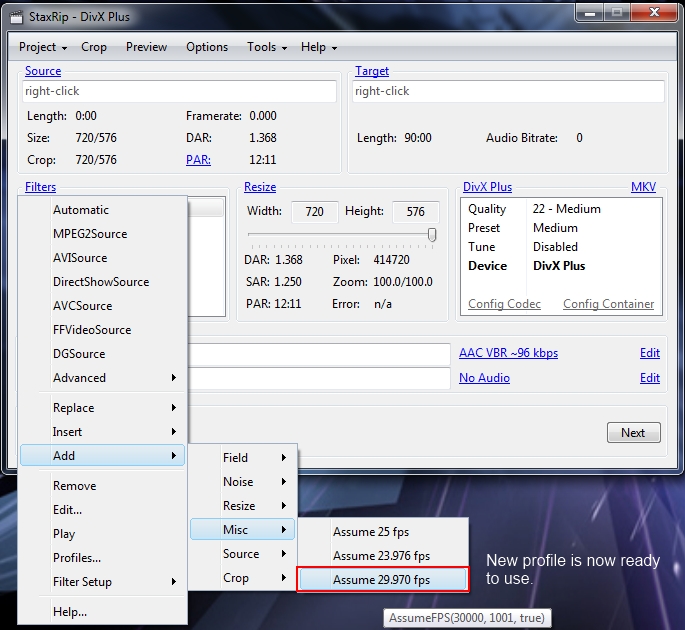
Task: Click Edit for No Audio track
Action: tap(650, 378)
